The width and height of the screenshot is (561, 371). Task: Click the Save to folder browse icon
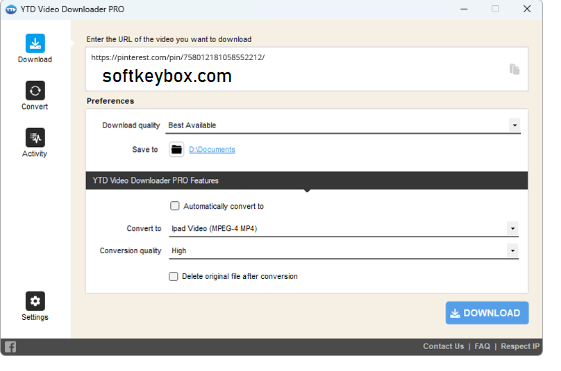(176, 149)
